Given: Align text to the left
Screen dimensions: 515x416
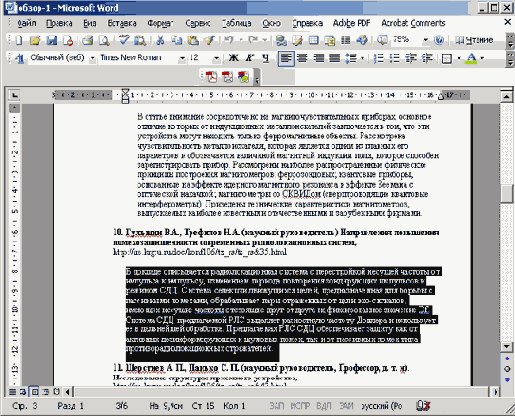Looking at the screenshot, I should coord(286,59).
